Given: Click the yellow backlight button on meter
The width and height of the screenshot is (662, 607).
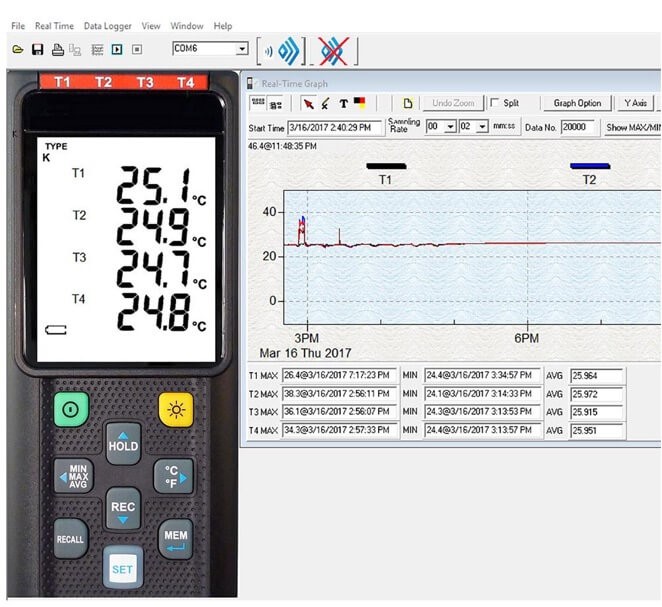Looking at the screenshot, I should click(176, 409).
